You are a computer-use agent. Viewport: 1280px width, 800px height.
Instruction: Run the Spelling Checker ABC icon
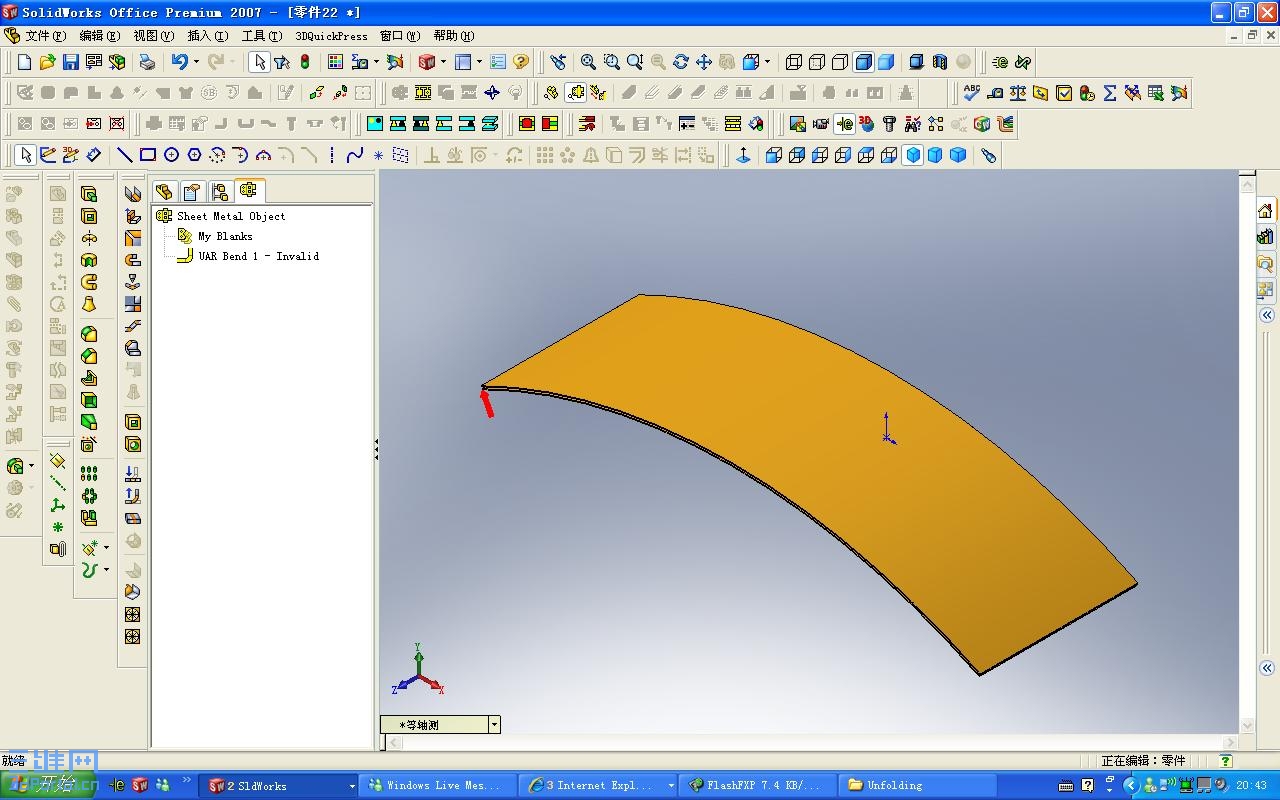click(x=971, y=93)
